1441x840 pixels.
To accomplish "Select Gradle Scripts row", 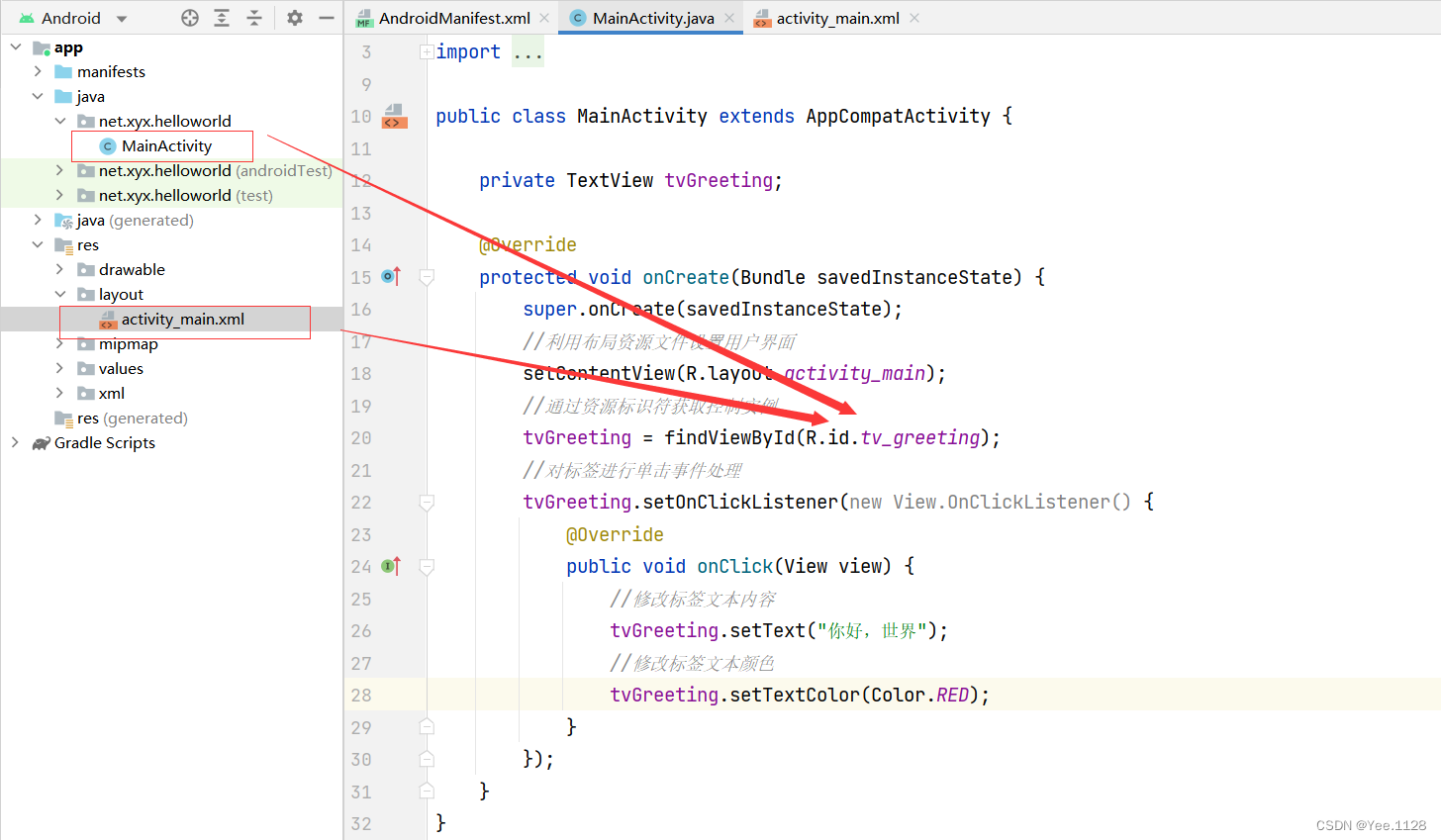I will point(171,442).
